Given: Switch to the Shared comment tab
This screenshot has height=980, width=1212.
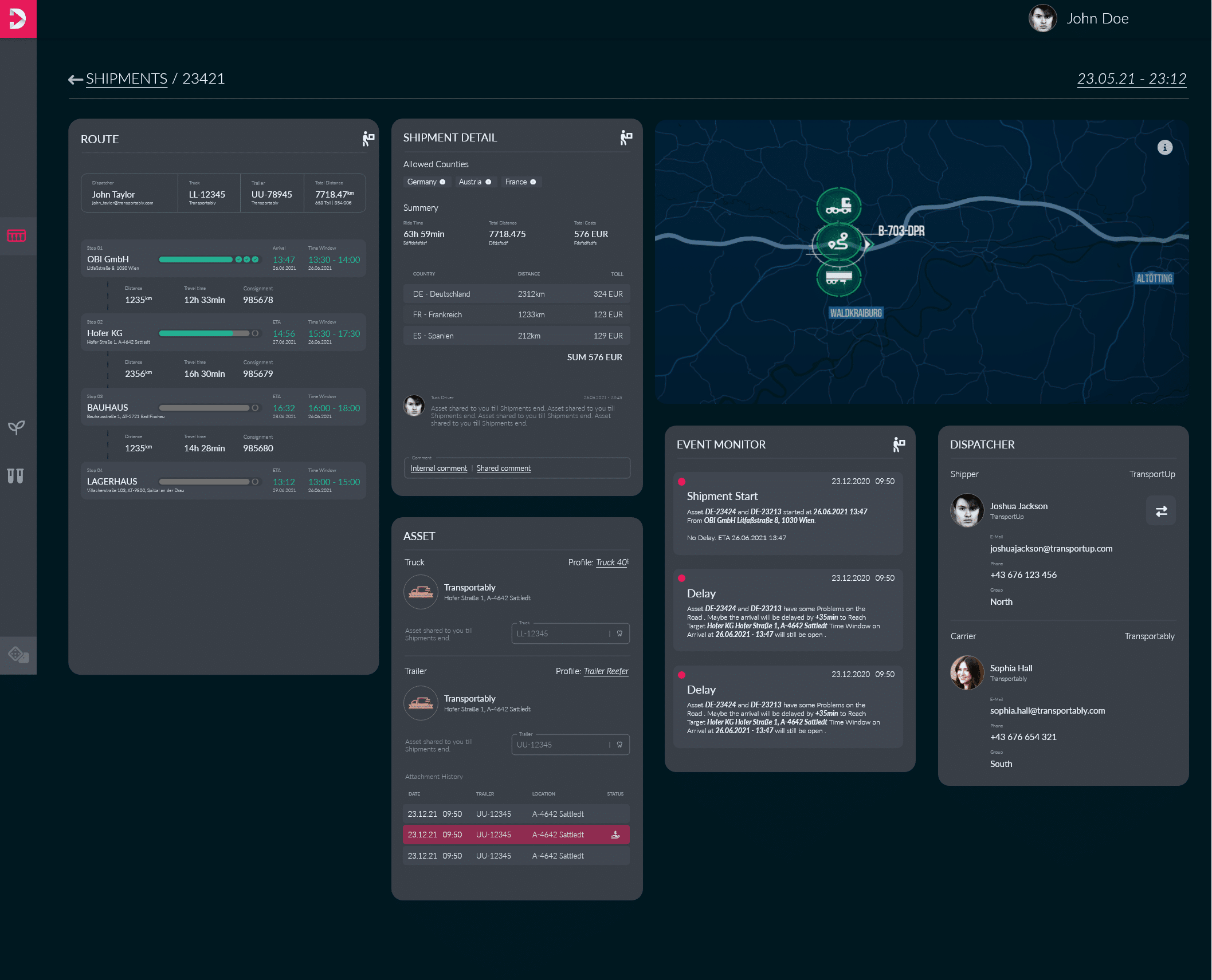Looking at the screenshot, I should (503, 469).
